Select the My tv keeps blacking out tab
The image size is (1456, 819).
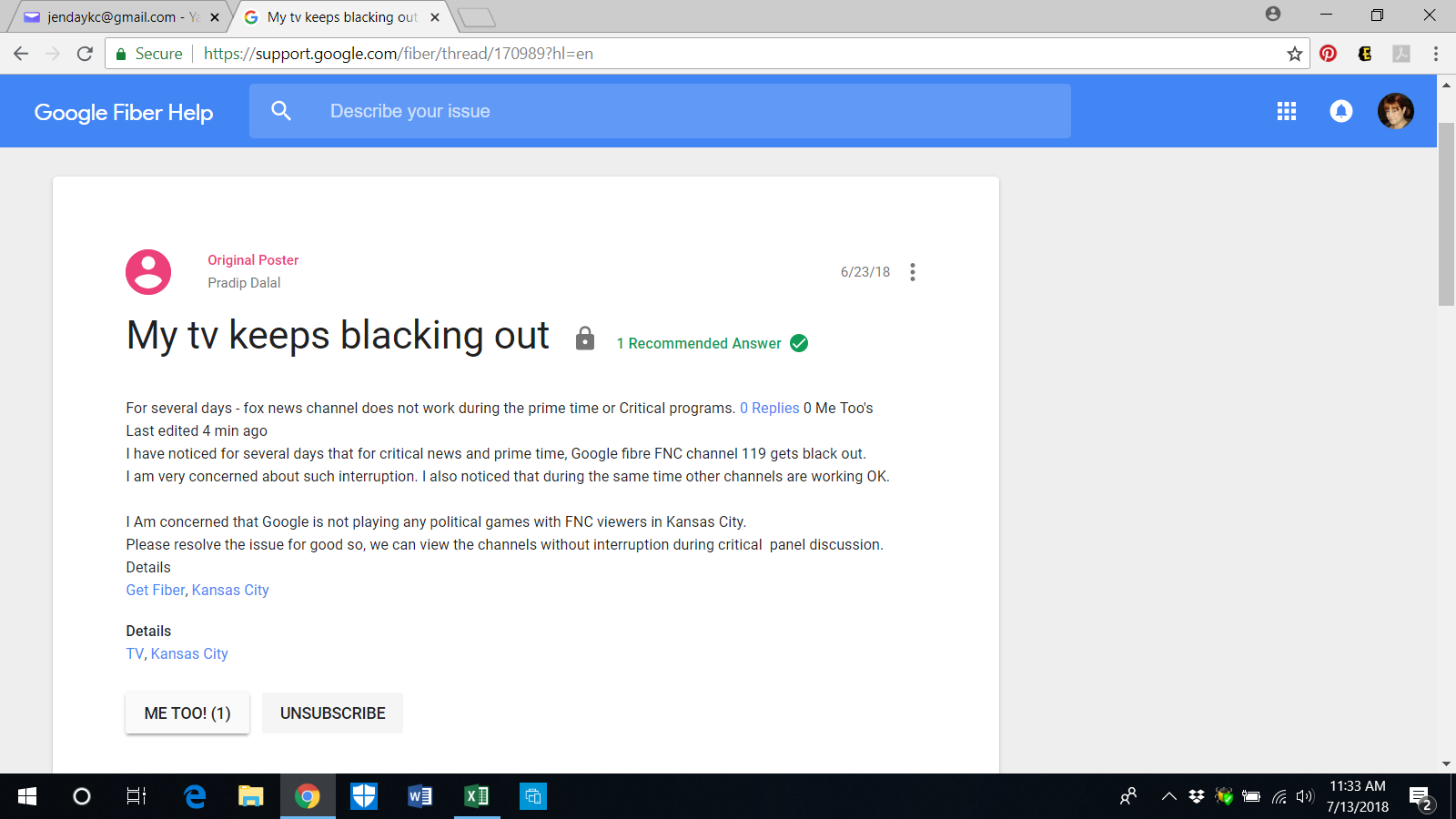[343, 17]
